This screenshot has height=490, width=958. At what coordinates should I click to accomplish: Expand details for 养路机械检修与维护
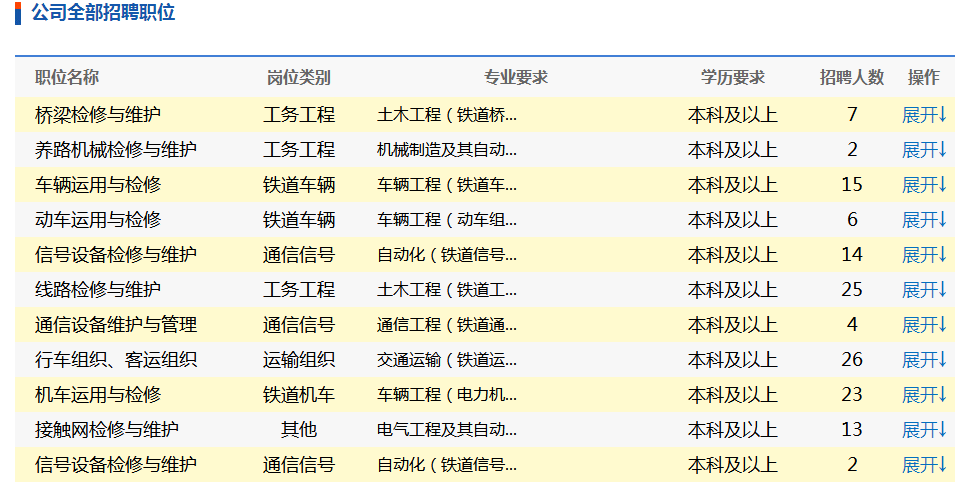pos(923,150)
